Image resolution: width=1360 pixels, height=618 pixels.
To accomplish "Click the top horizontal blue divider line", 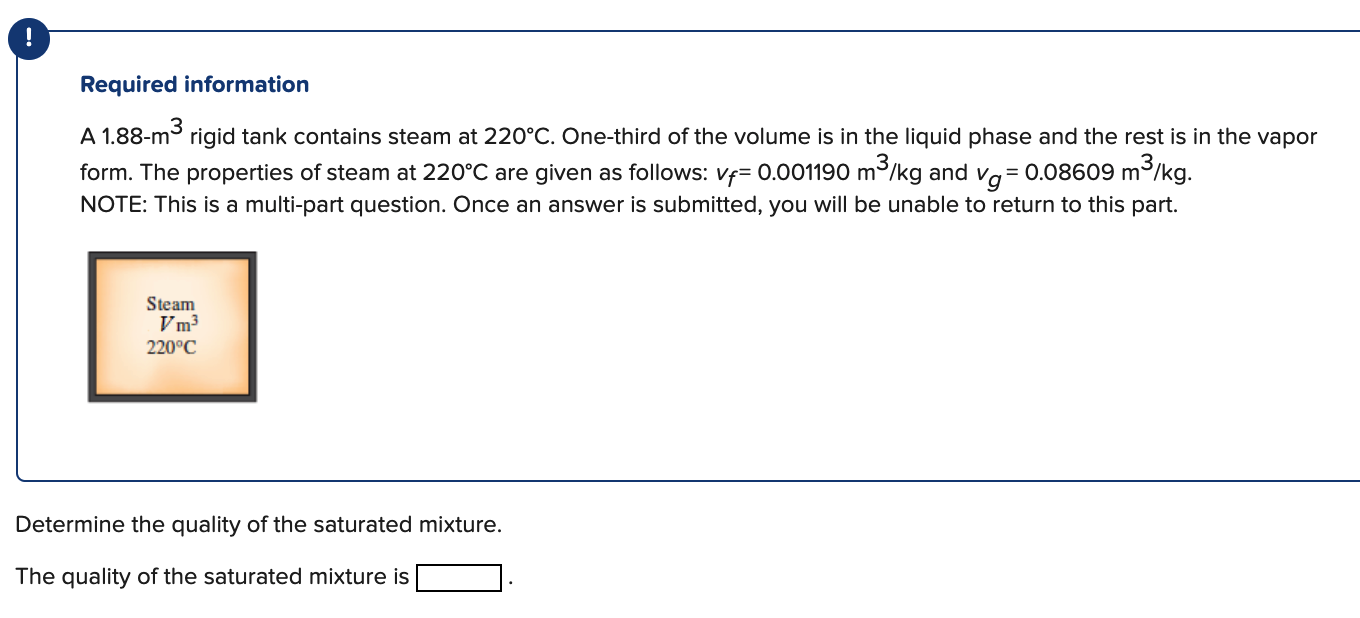I will (700, 31).
